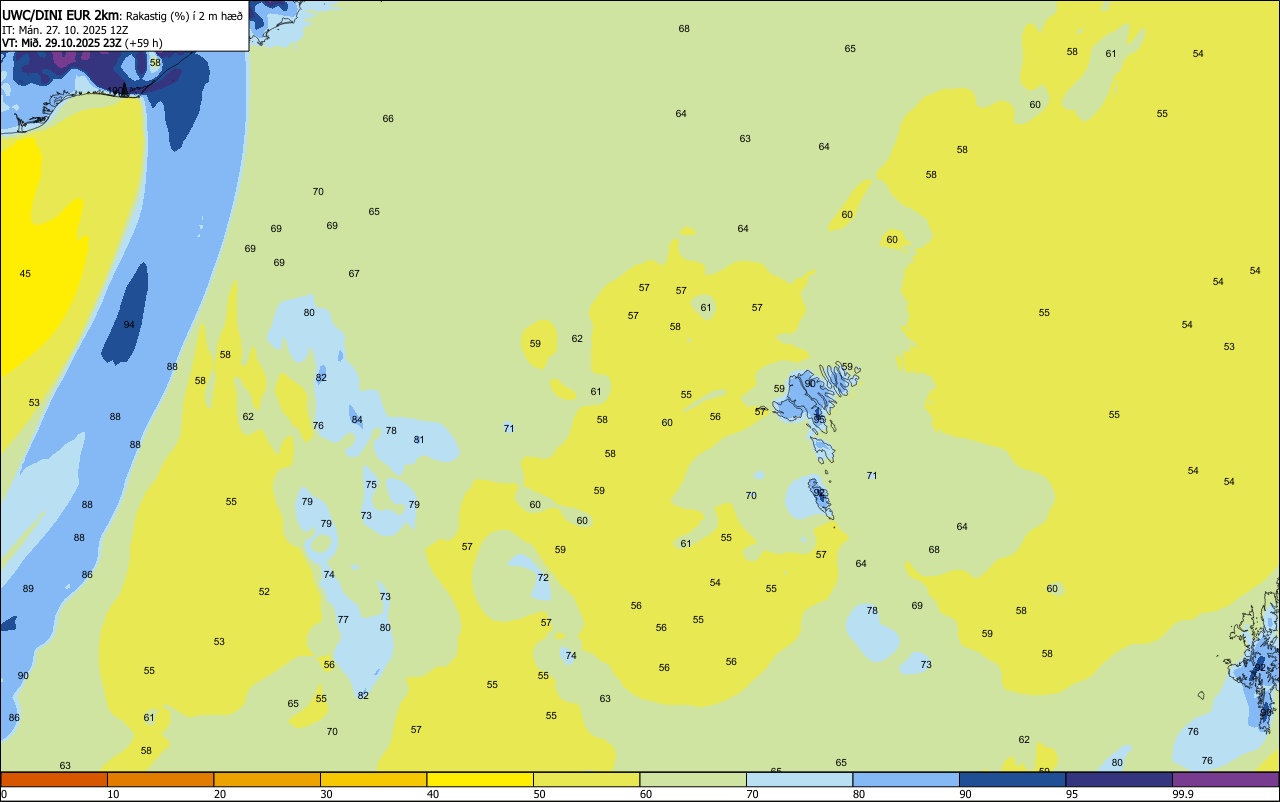Viewport: 1280px width, 802px height.
Task: Click the 'IT: Mán. 27. 10. 2025 12Z' line
Action: click(x=64, y=29)
